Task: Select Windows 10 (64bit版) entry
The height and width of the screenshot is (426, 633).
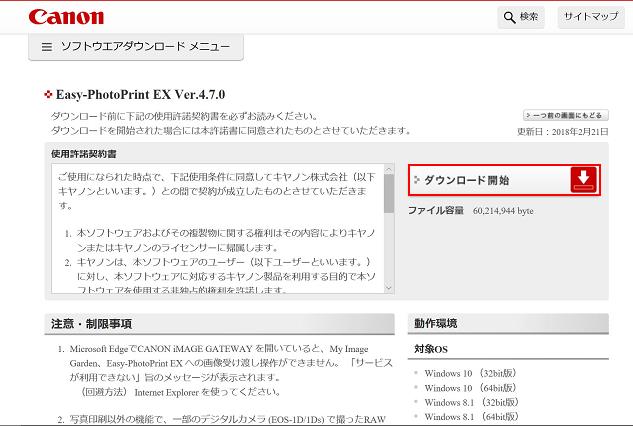Action: [470, 388]
